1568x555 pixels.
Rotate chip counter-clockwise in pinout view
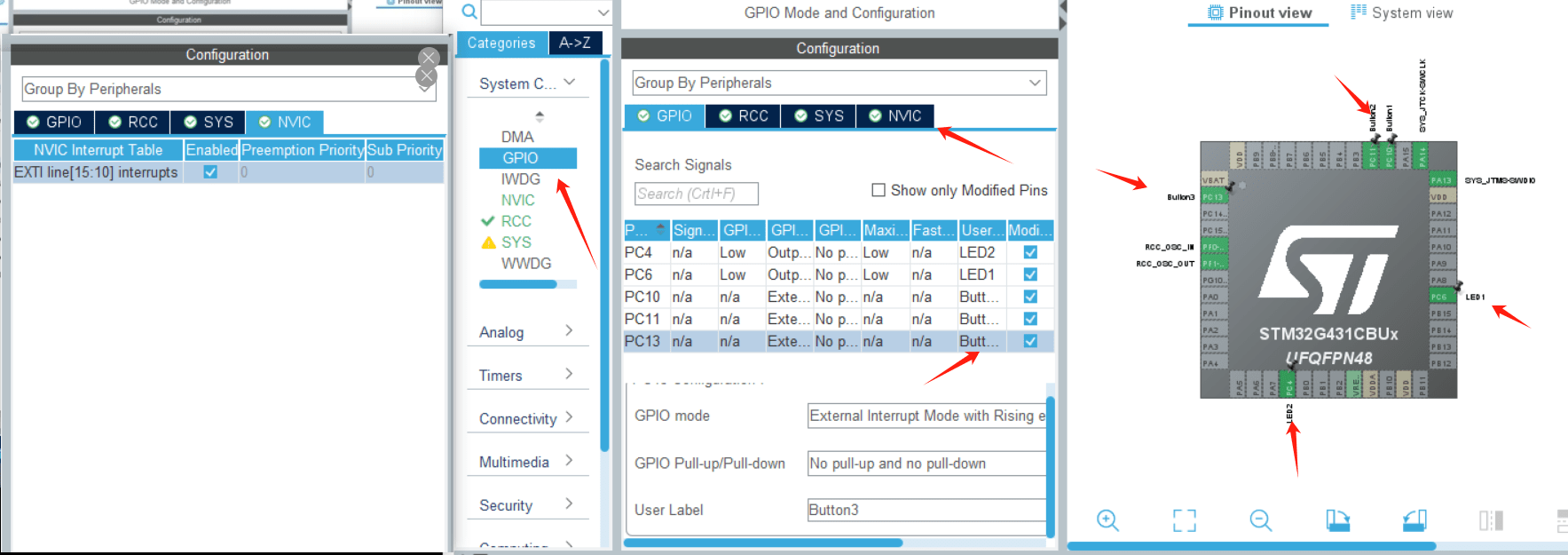1414,520
